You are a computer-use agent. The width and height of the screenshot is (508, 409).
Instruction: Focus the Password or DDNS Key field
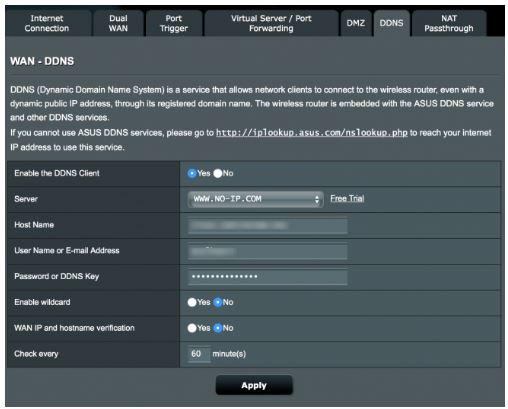coord(267,277)
